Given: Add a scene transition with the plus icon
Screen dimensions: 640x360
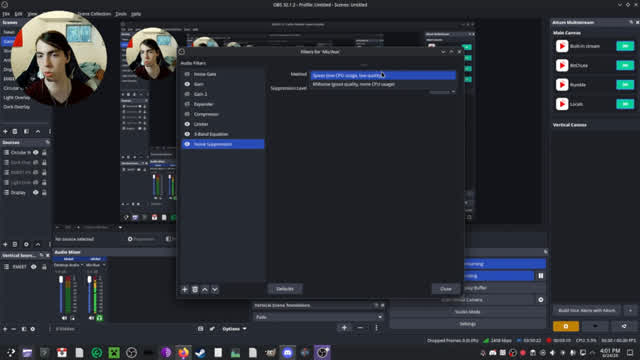Looking at the screenshot, I should tap(344, 328).
